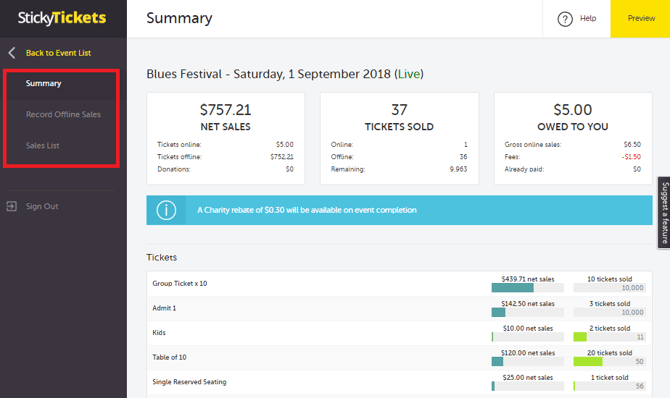Open the Suggest a feature side tab
Image resolution: width=670 pixels, height=398 pixels.
click(664, 212)
